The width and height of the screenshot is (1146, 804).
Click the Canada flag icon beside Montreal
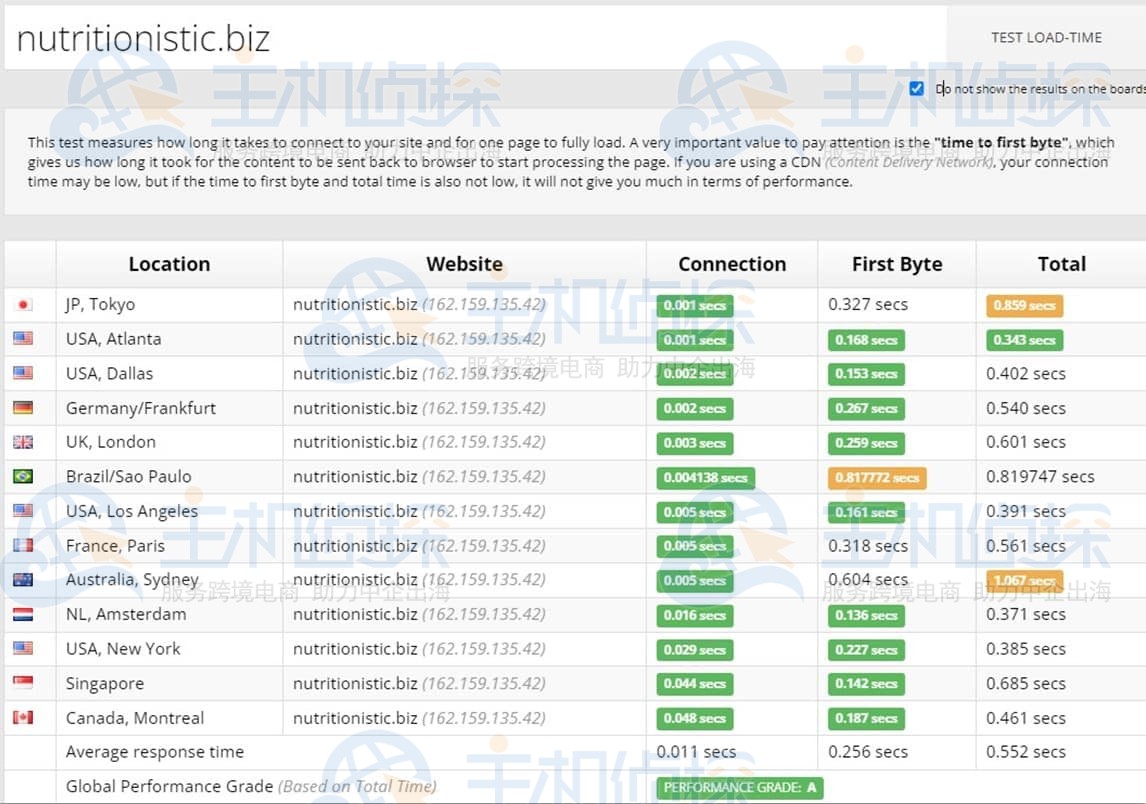pyautogui.click(x=23, y=718)
